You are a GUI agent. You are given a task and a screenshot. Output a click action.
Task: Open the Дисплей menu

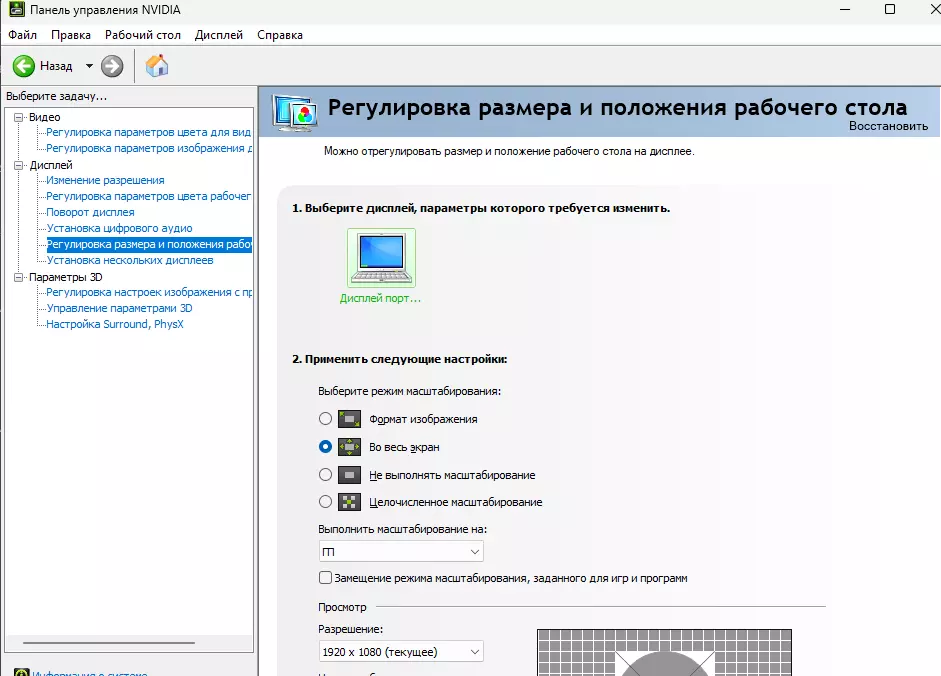pos(219,35)
